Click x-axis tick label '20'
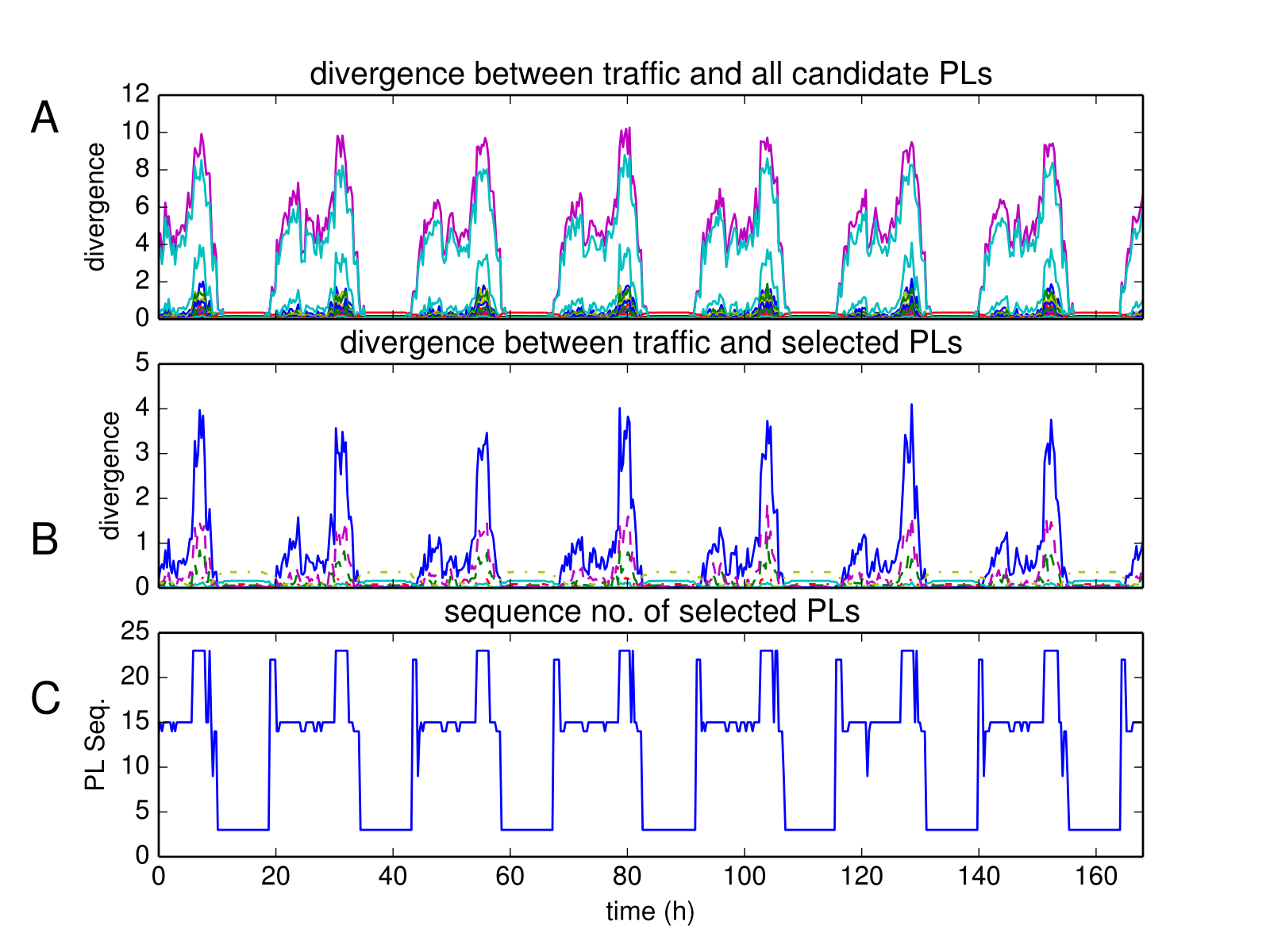This screenshot has height=952, width=1270. click(275, 877)
